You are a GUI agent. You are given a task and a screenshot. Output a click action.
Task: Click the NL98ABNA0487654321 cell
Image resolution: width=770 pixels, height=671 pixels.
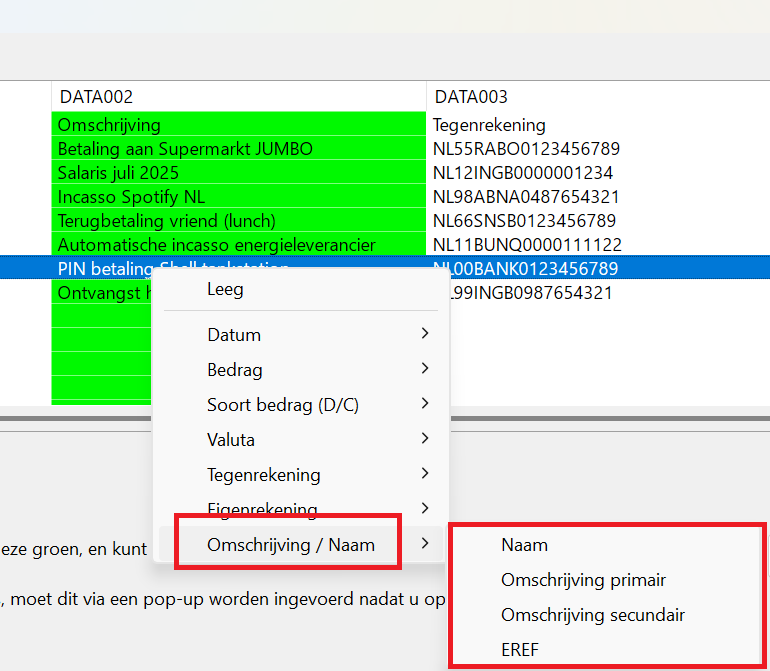[598, 196]
